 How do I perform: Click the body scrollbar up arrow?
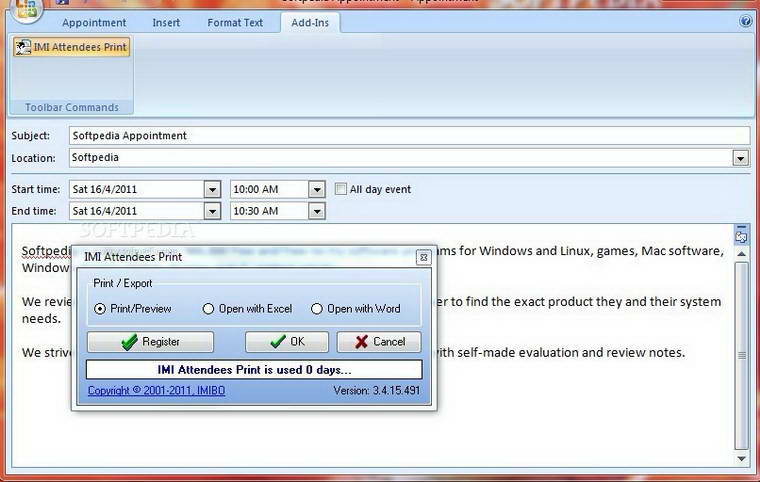742,254
